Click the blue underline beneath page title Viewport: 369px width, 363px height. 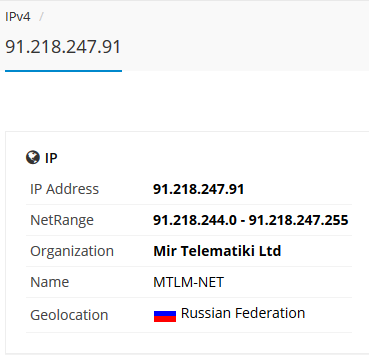point(63,71)
